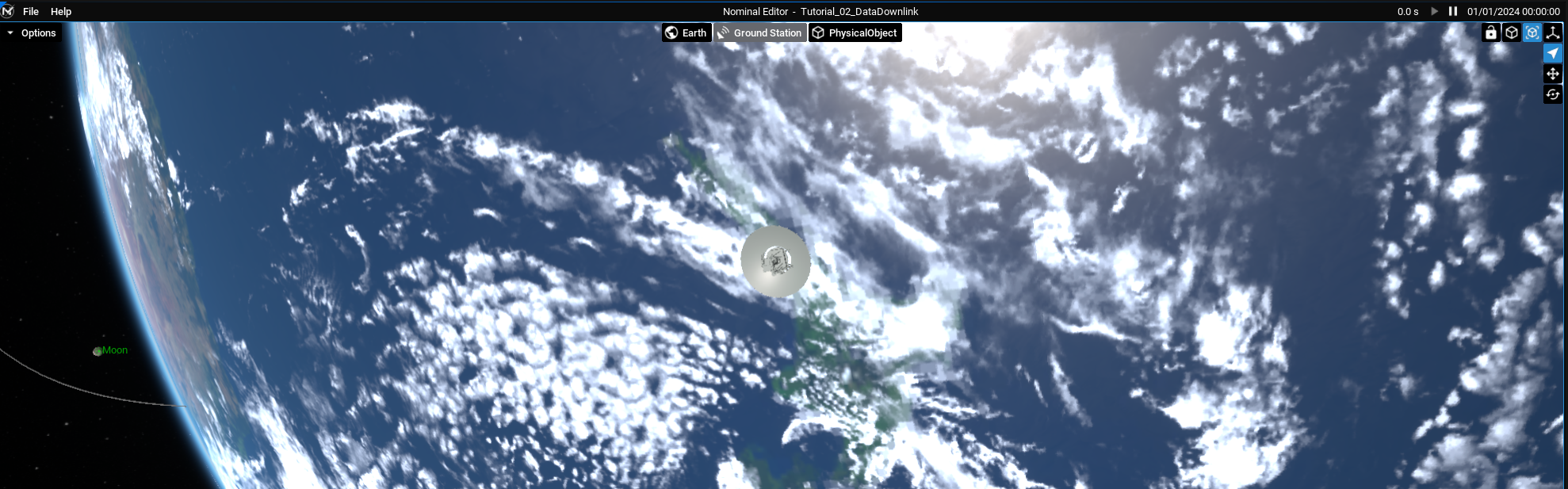Click the plain cube view icon
This screenshot has width=1568, height=489.
pos(1512,32)
